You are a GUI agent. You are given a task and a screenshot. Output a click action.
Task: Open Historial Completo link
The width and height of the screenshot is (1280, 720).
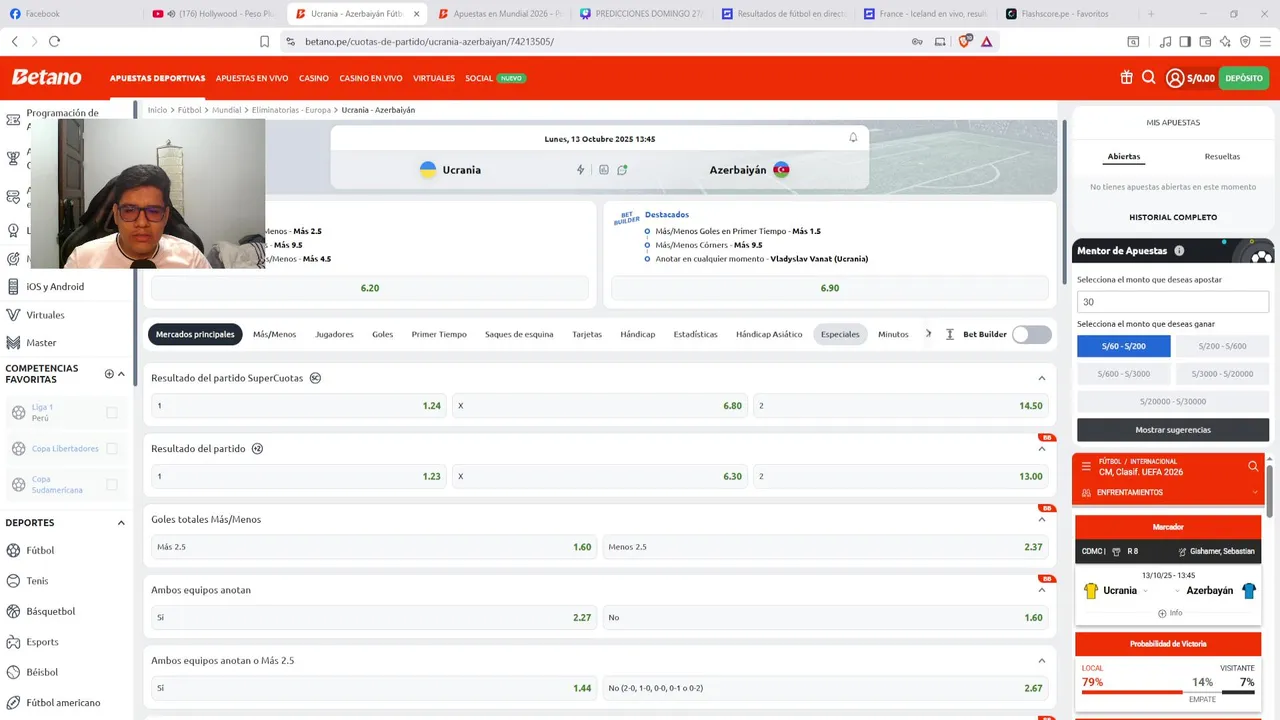[1173, 217]
